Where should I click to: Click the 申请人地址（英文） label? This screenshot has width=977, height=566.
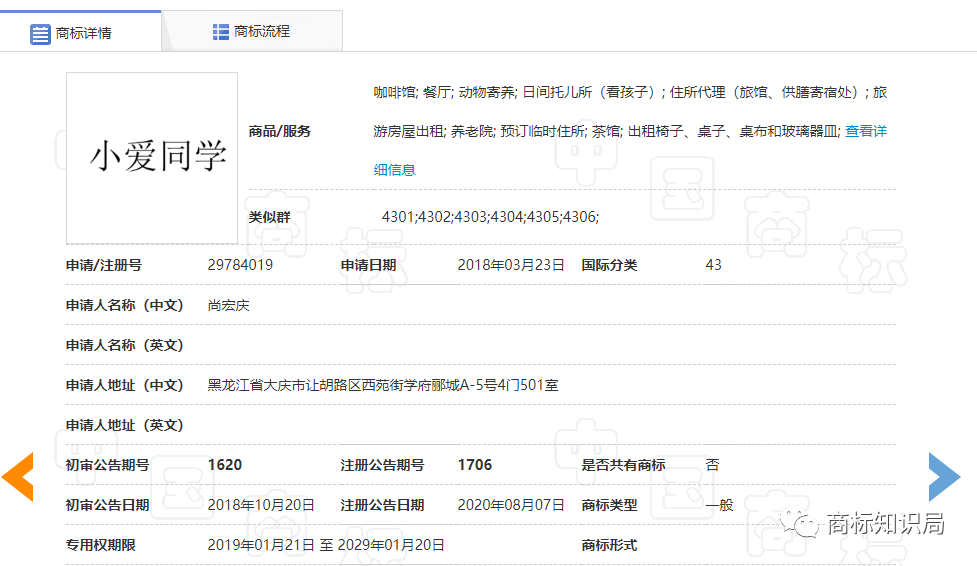[125, 425]
